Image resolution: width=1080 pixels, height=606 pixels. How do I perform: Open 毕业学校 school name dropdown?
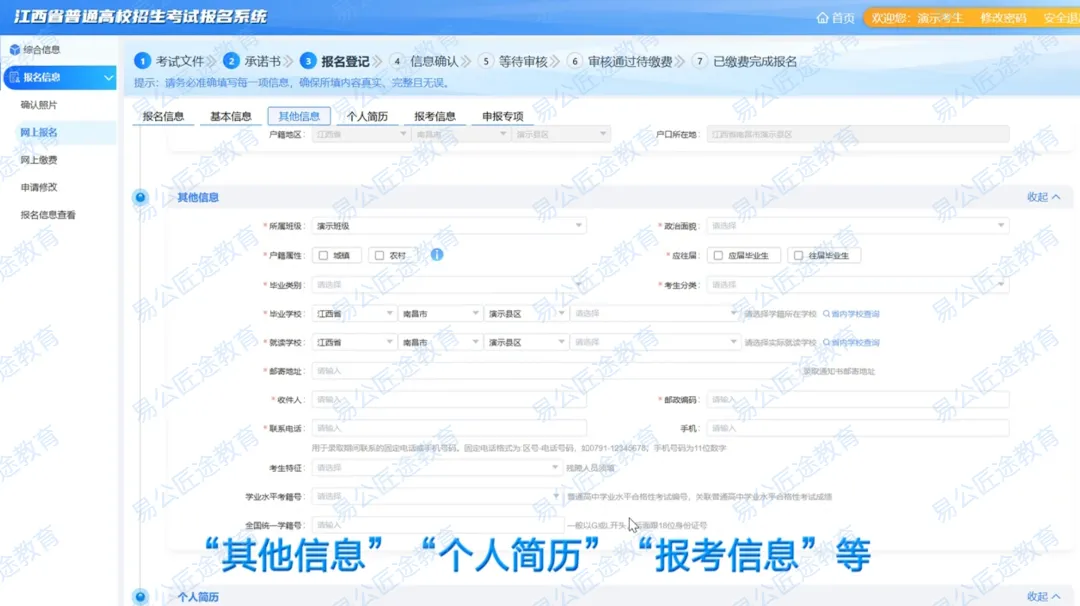(x=654, y=313)
